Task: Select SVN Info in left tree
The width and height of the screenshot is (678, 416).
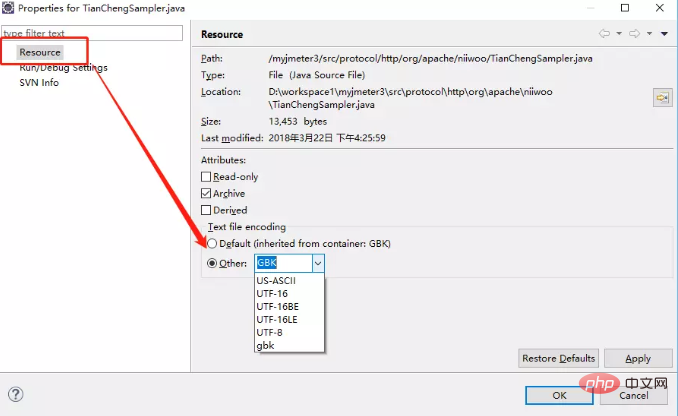Action: click(x=39, y=83)
